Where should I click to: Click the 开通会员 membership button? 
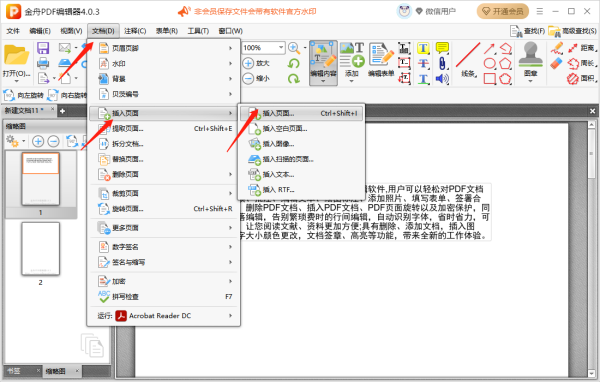[503, 11]
